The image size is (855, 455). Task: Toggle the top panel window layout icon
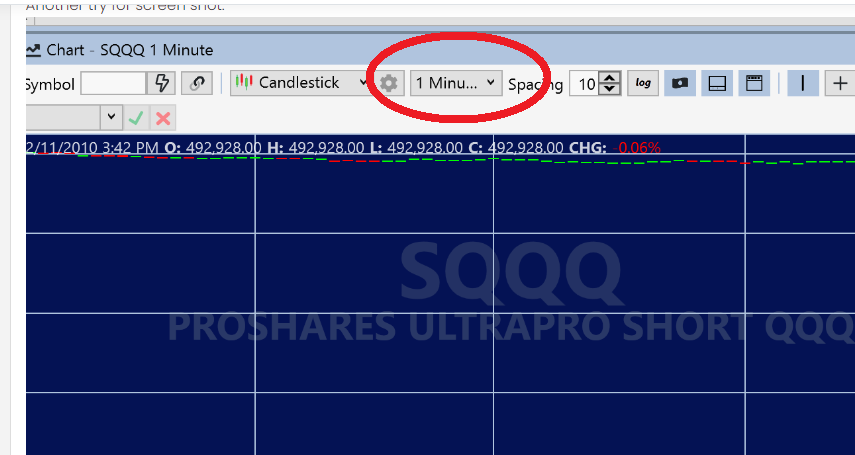click(754, 83)
